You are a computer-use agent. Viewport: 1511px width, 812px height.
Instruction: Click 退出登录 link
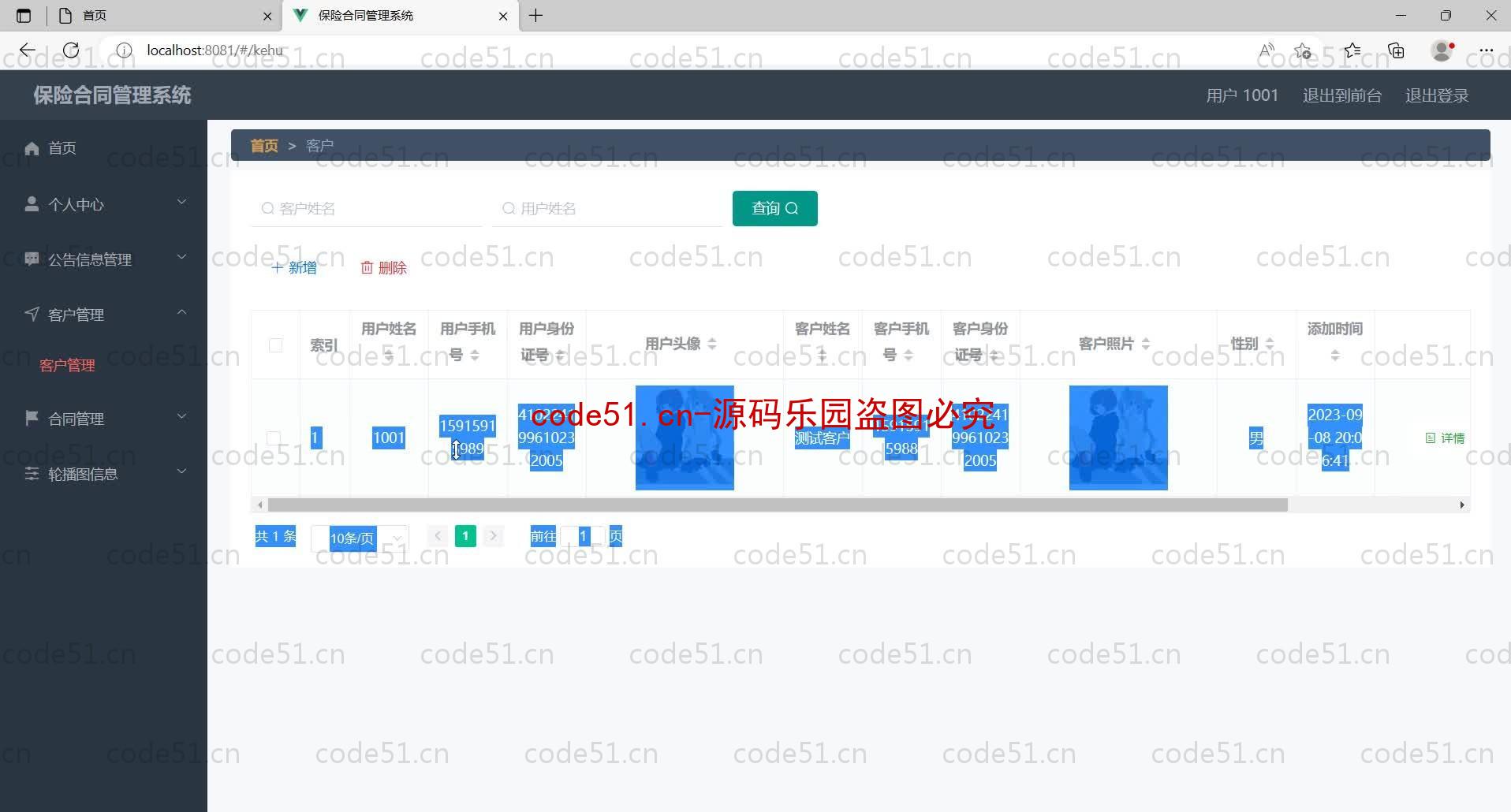[x=1437, y=95]
